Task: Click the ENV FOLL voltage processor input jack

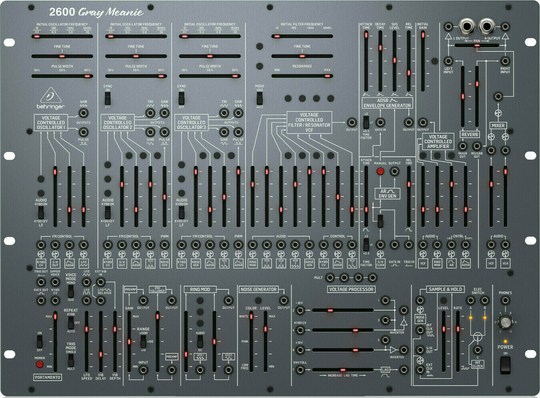Action: pyautogui.click(x=300, y=370)
